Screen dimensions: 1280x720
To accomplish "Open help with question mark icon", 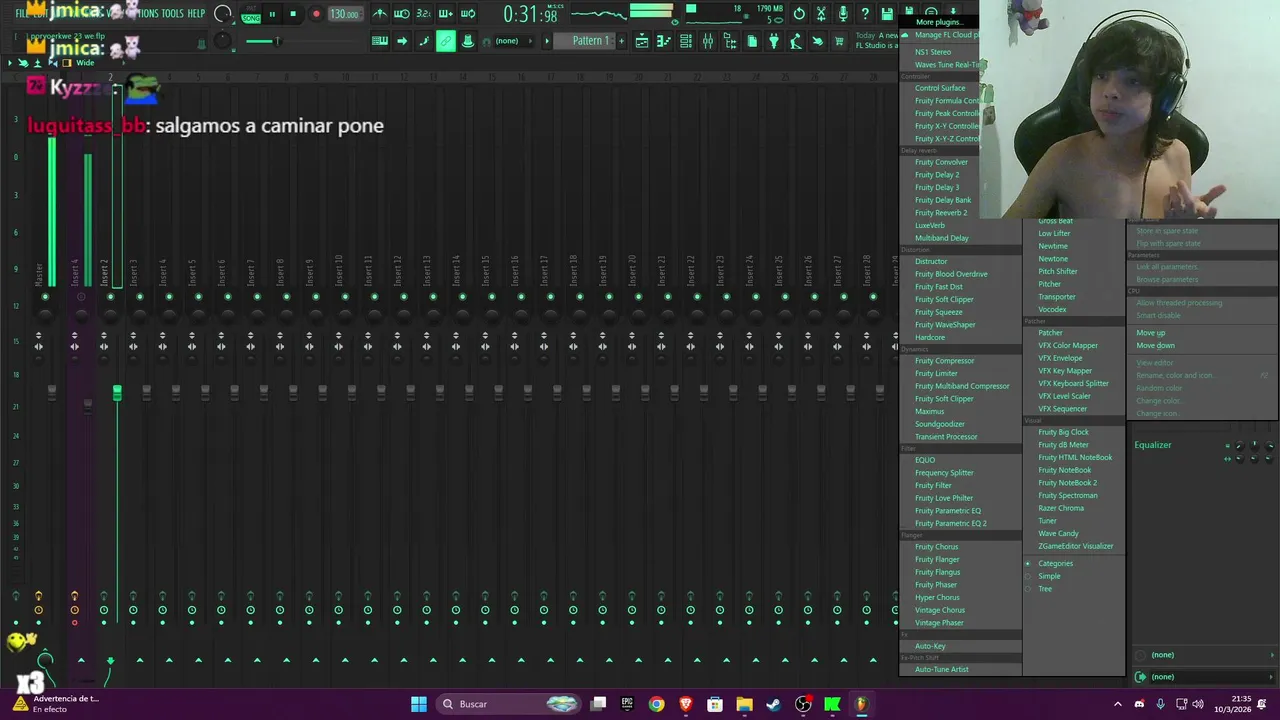I will [x=865, y=14].
